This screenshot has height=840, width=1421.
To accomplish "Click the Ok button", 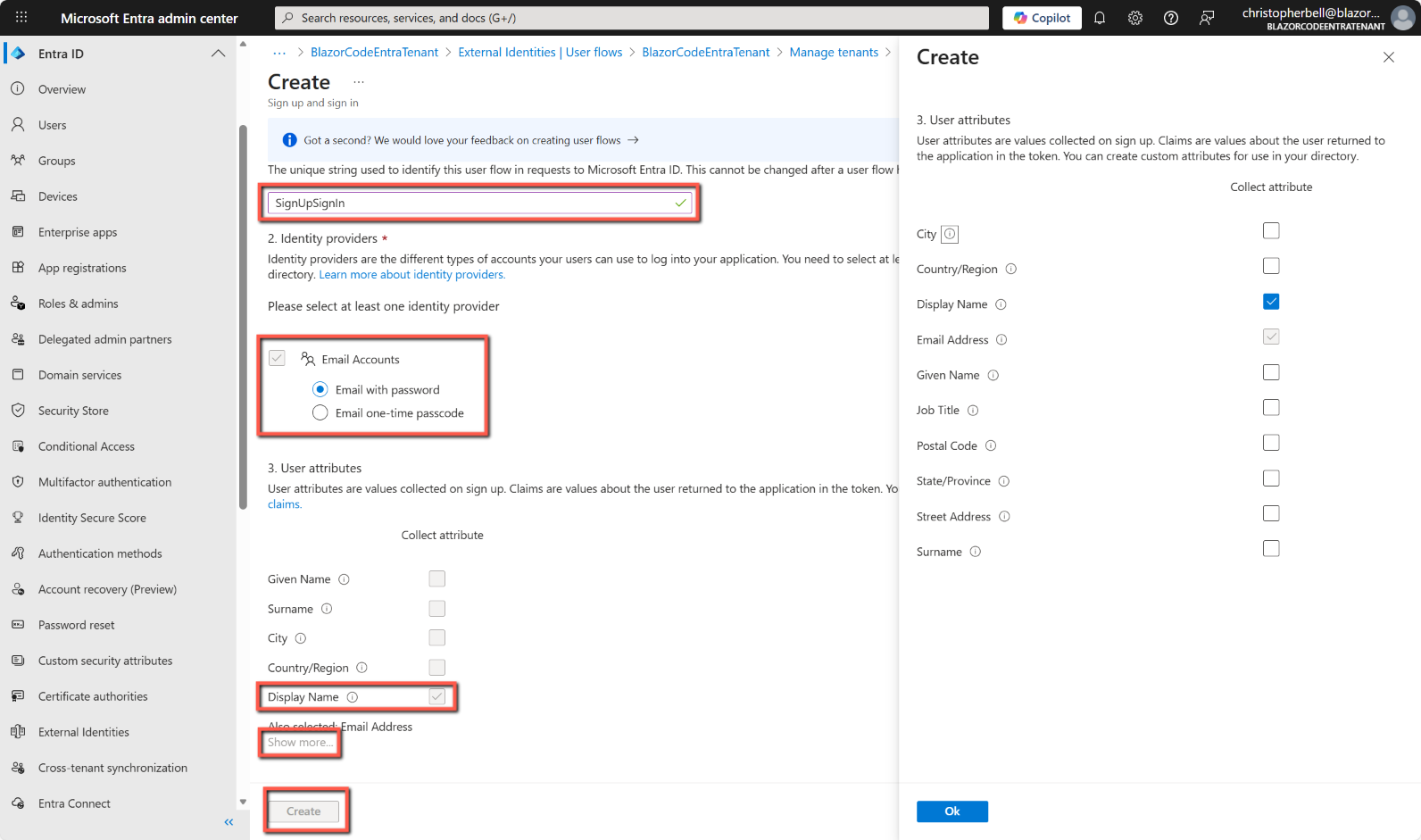I will pyautogui.click(x=951, y=811).
